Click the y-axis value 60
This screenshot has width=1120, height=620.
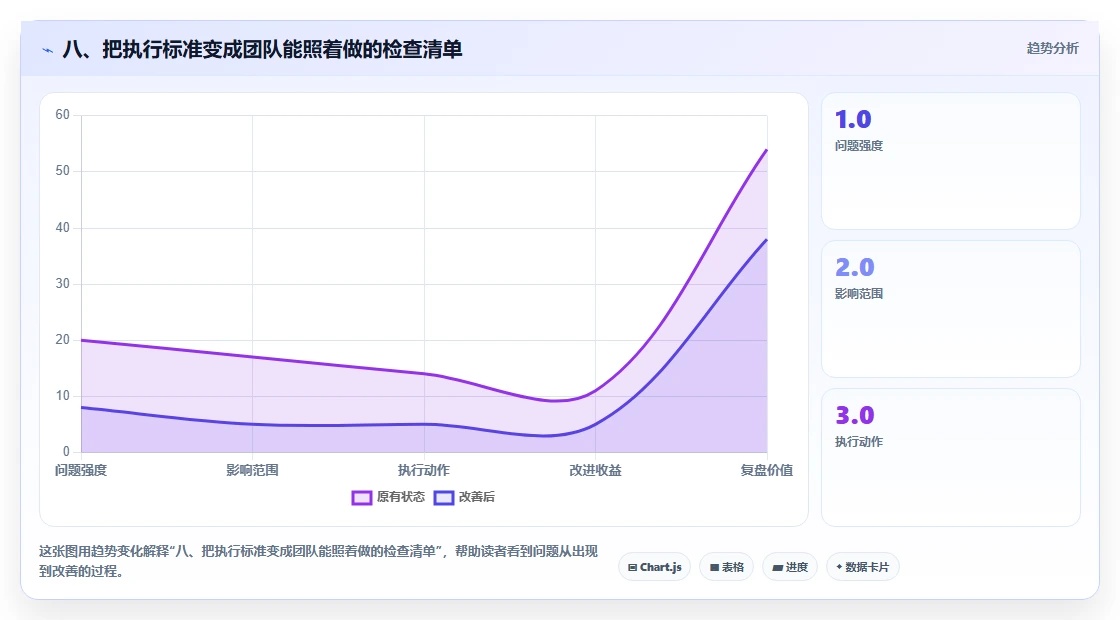[x=63, y=115]
